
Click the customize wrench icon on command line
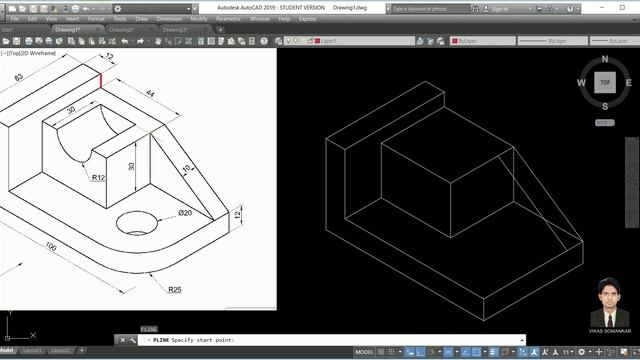coord(133,340)
